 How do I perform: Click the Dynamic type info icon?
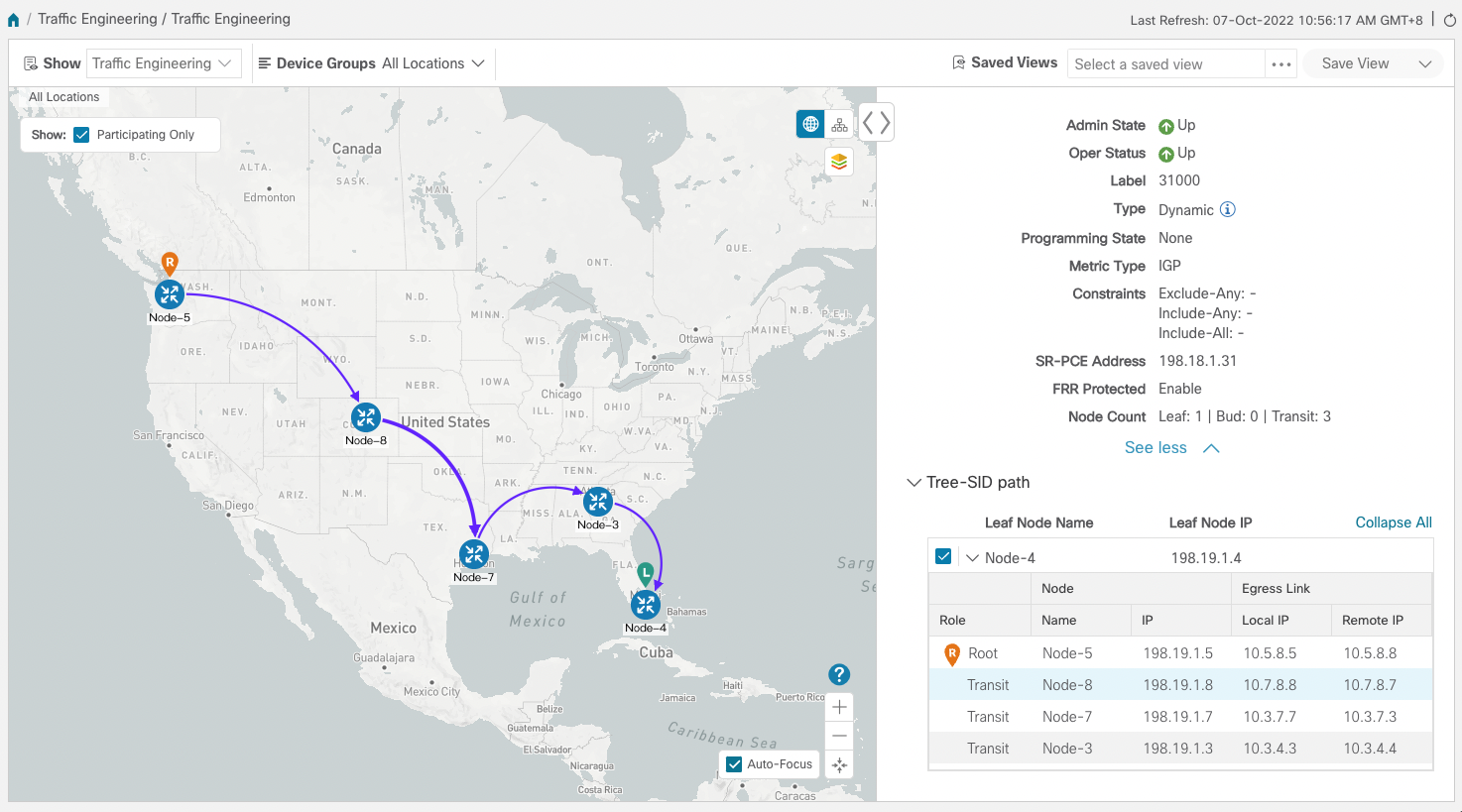(1228, 209)
